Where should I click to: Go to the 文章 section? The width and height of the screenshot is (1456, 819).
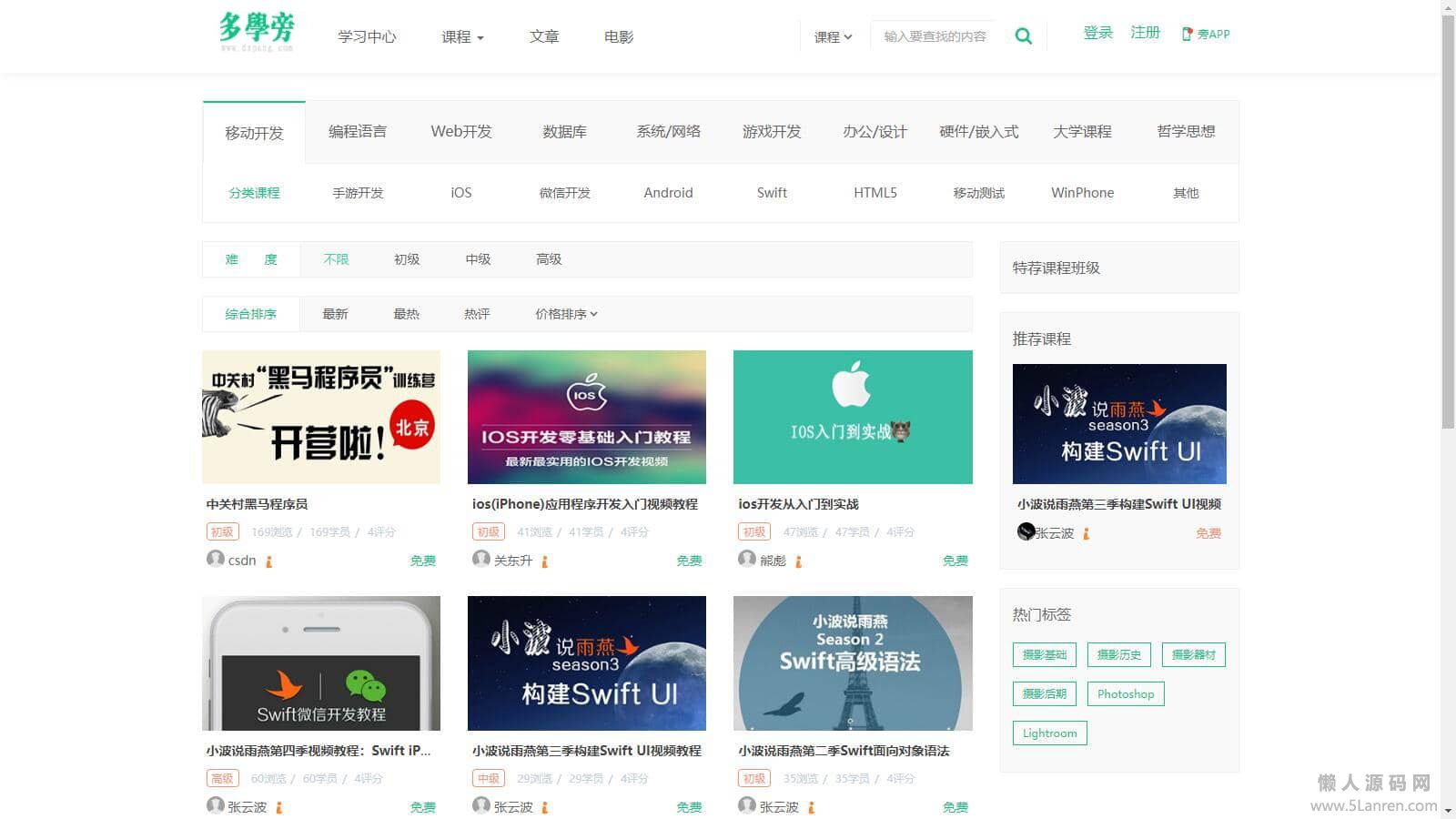tap(544, 37)
